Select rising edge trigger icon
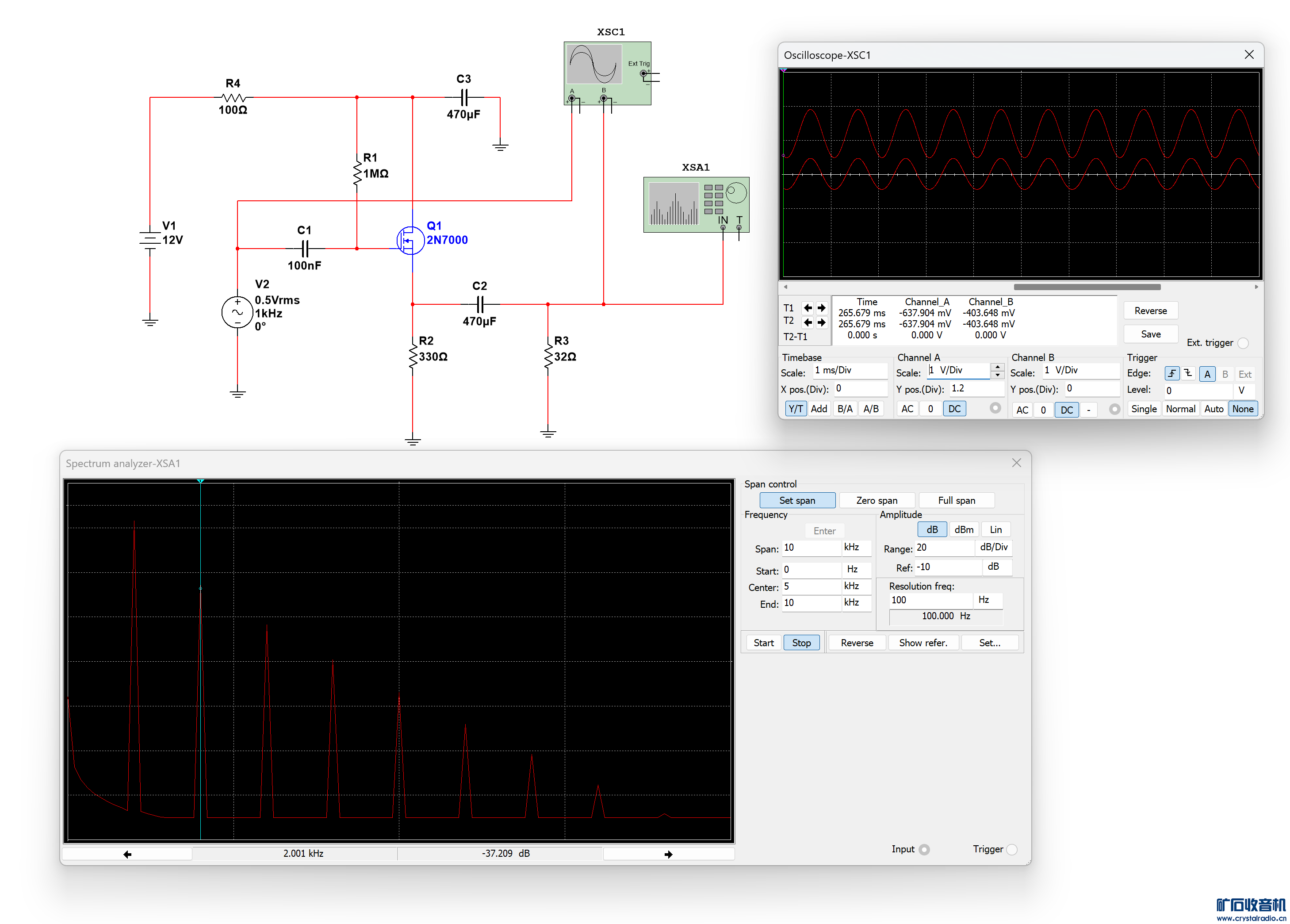Viewport: 1290px width, 924px height. [x=1171, y=374]
